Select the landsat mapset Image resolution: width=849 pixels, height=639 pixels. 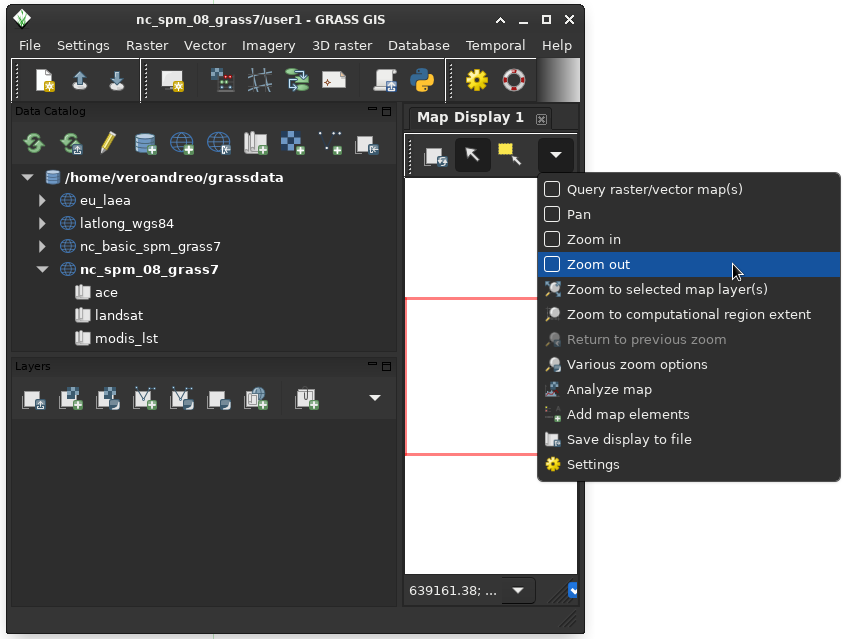coord(119,315)
